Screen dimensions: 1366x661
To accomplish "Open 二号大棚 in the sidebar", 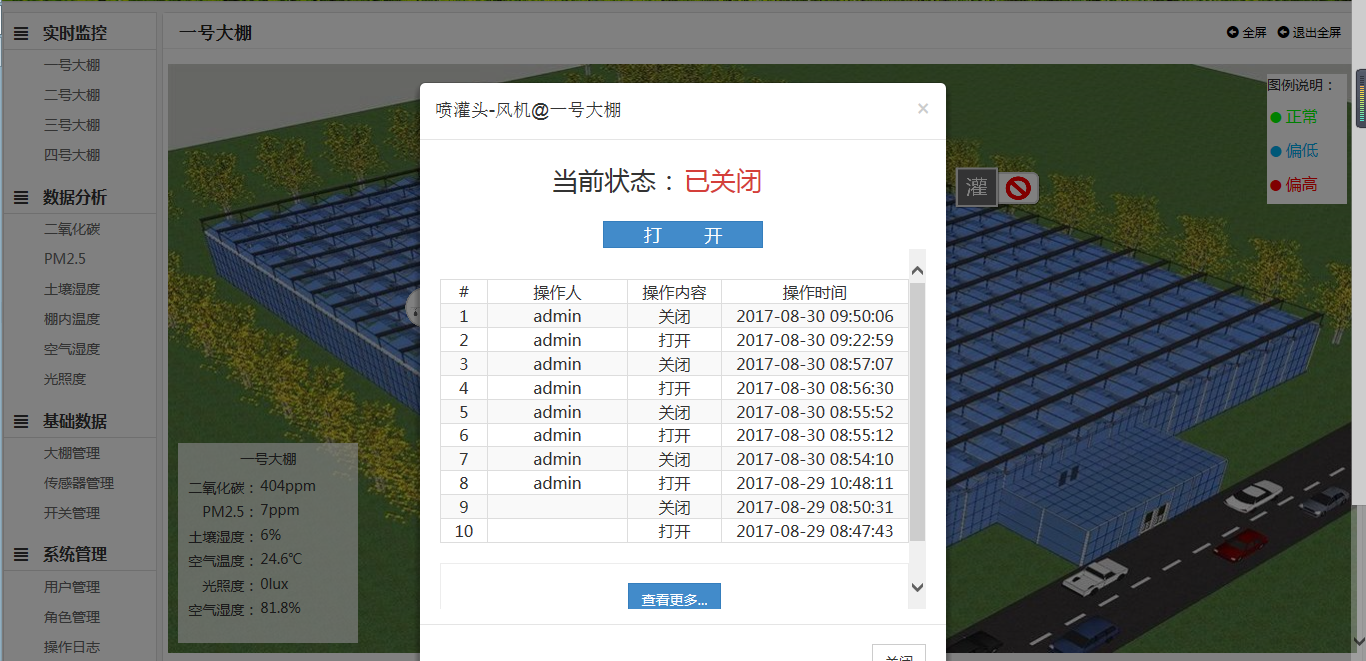I will click(x=72, y=95).
